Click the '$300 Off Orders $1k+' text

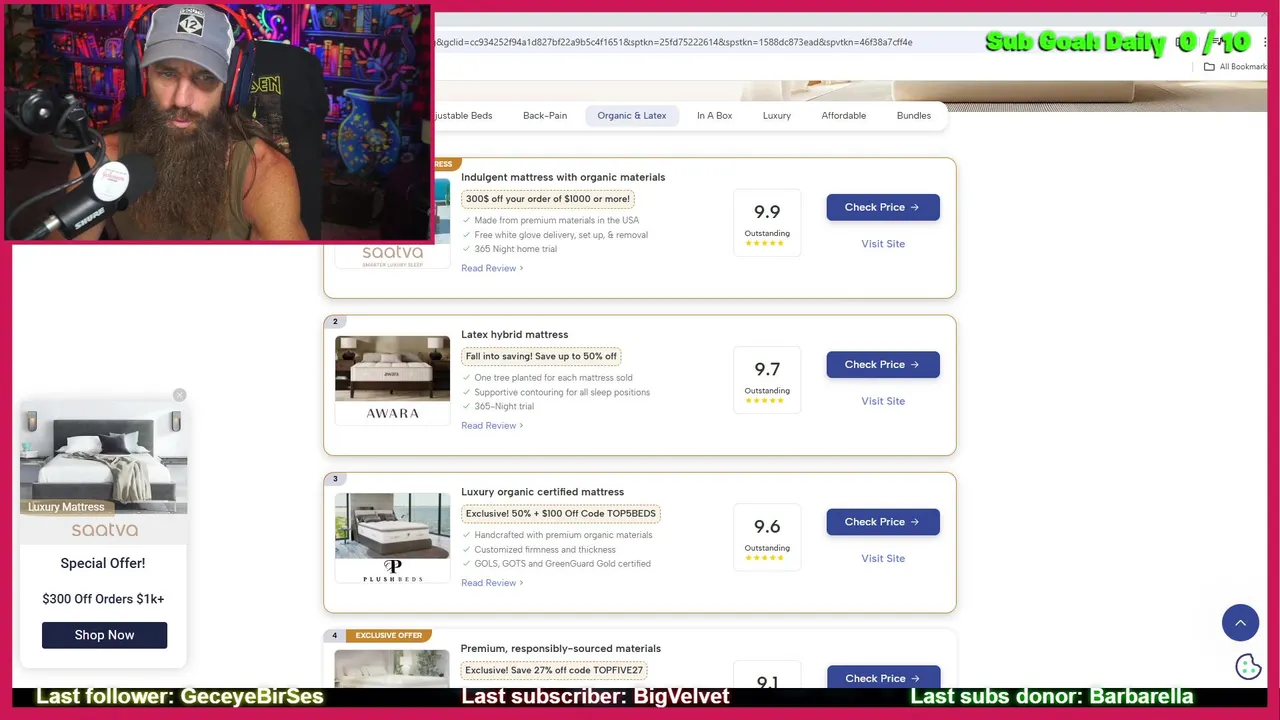click(103, 599)
